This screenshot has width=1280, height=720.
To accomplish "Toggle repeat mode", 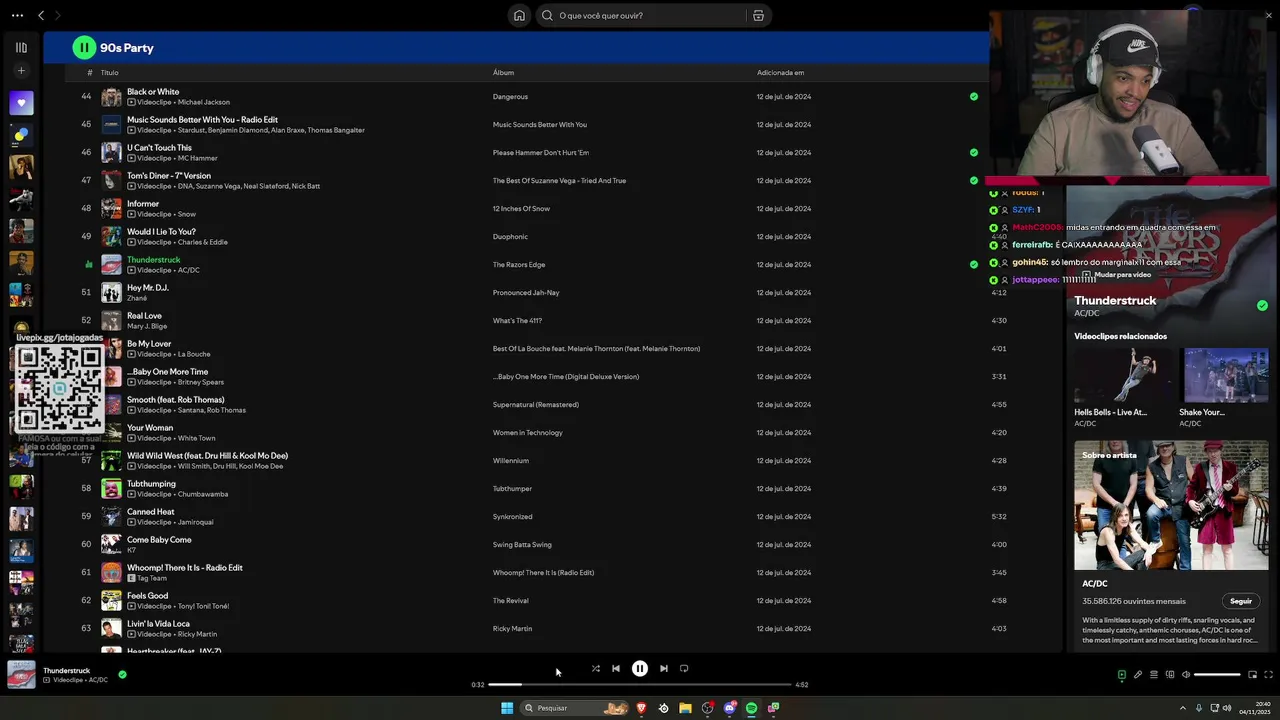I will 684,668.
